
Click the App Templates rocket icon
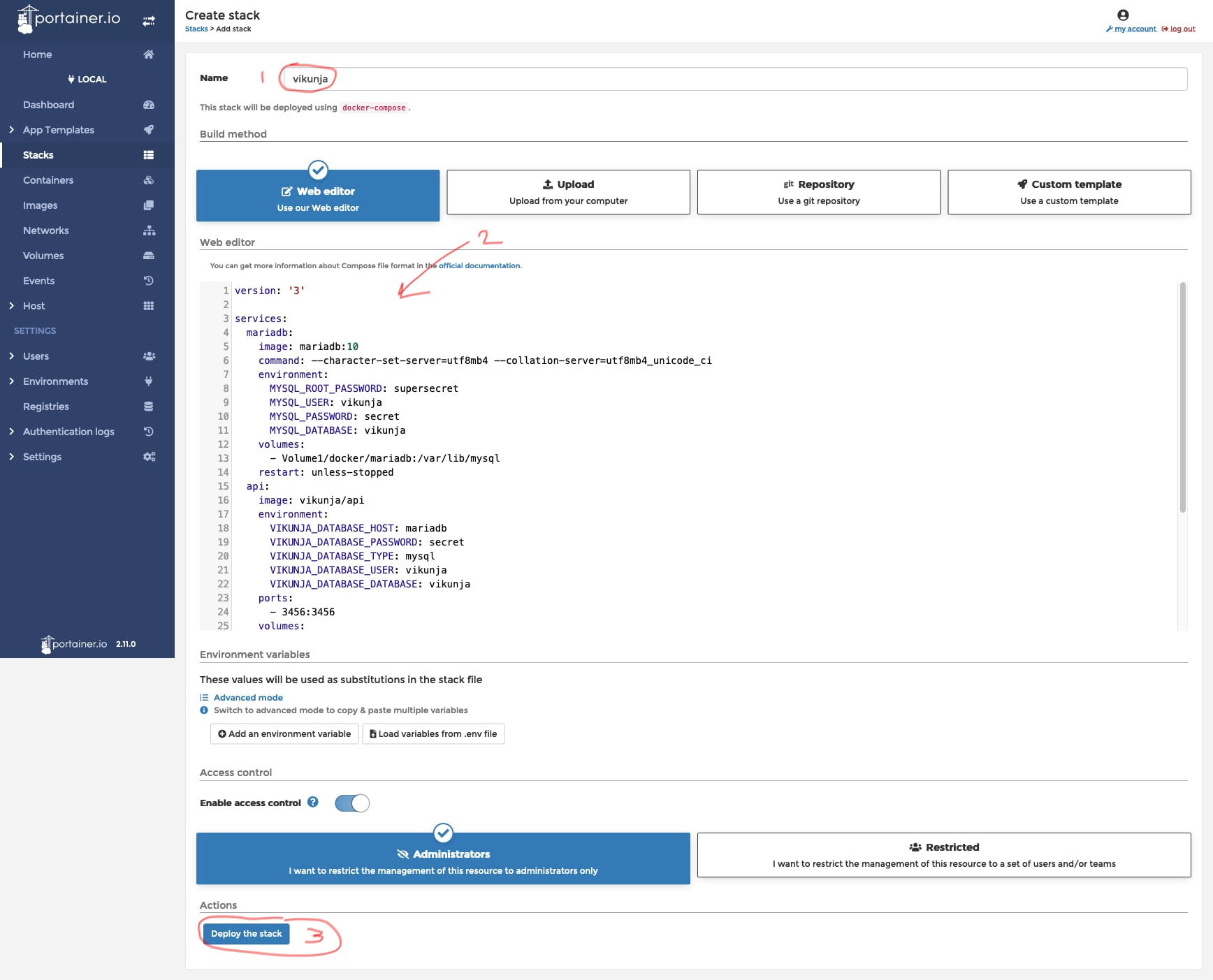148,130
